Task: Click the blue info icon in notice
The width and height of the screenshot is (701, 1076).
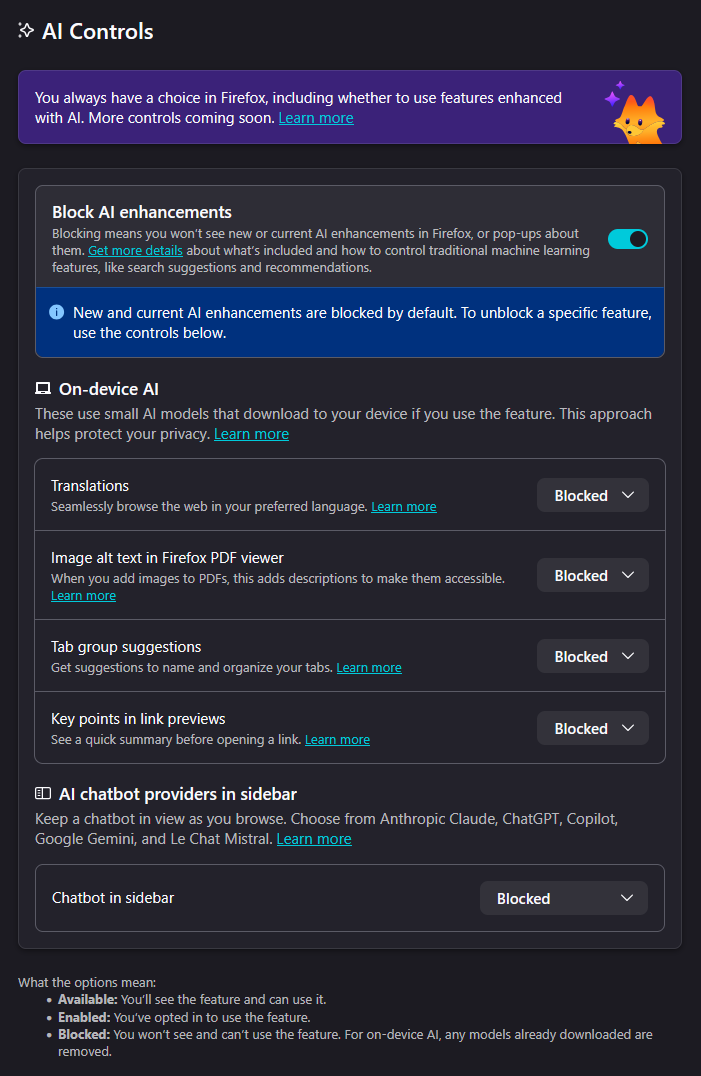Action: (x=57, y=313)
